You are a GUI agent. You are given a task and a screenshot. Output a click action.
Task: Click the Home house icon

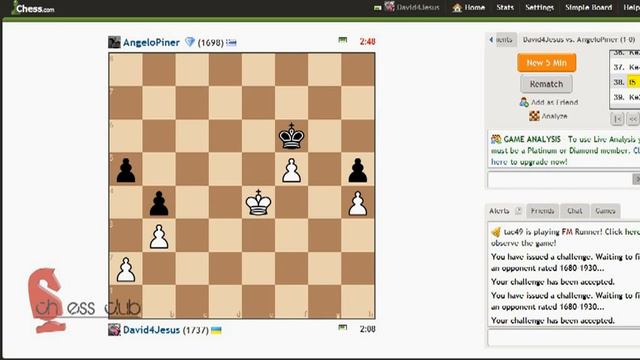457,7
